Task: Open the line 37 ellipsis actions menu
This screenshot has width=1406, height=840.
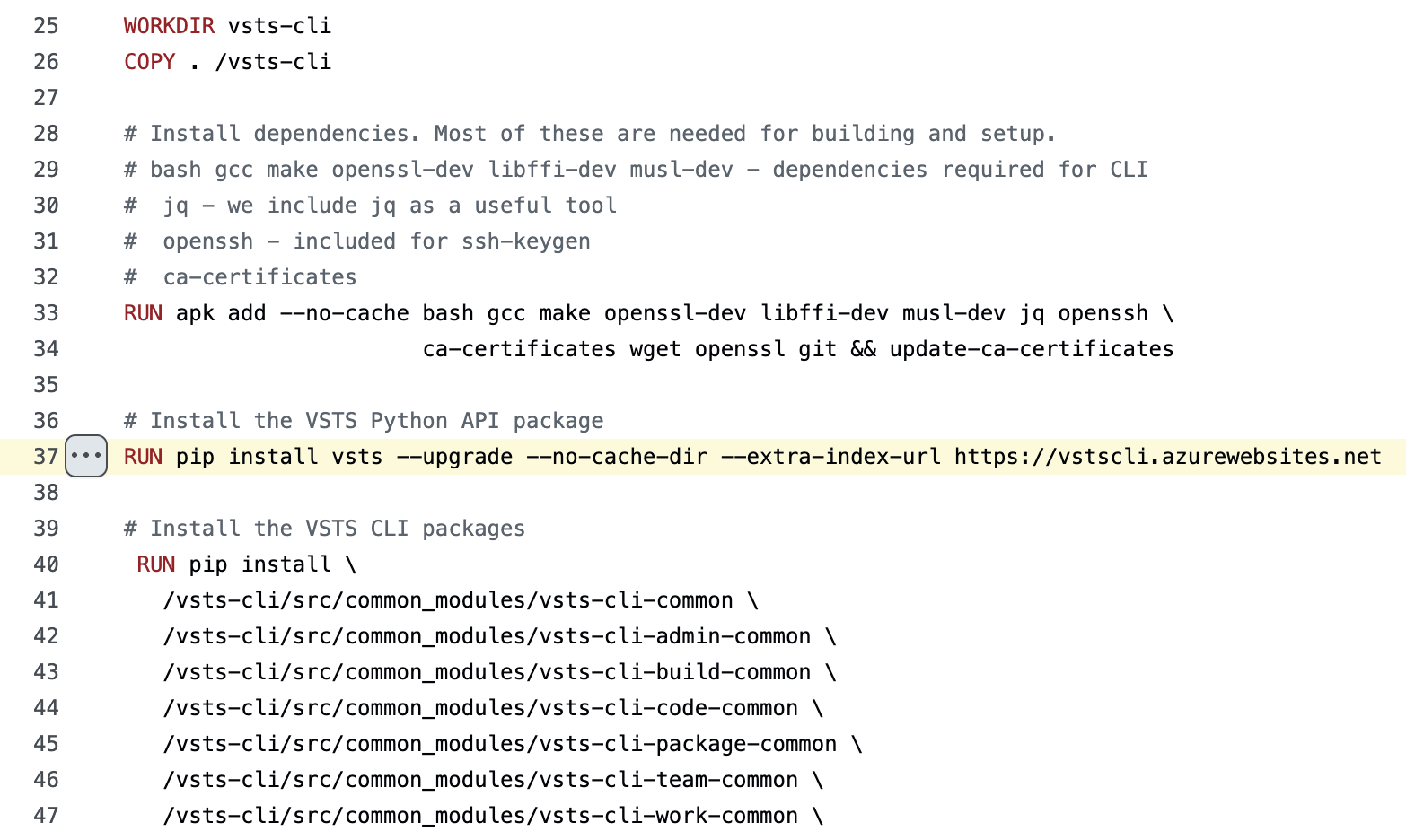Action: [x=86, y=456]
